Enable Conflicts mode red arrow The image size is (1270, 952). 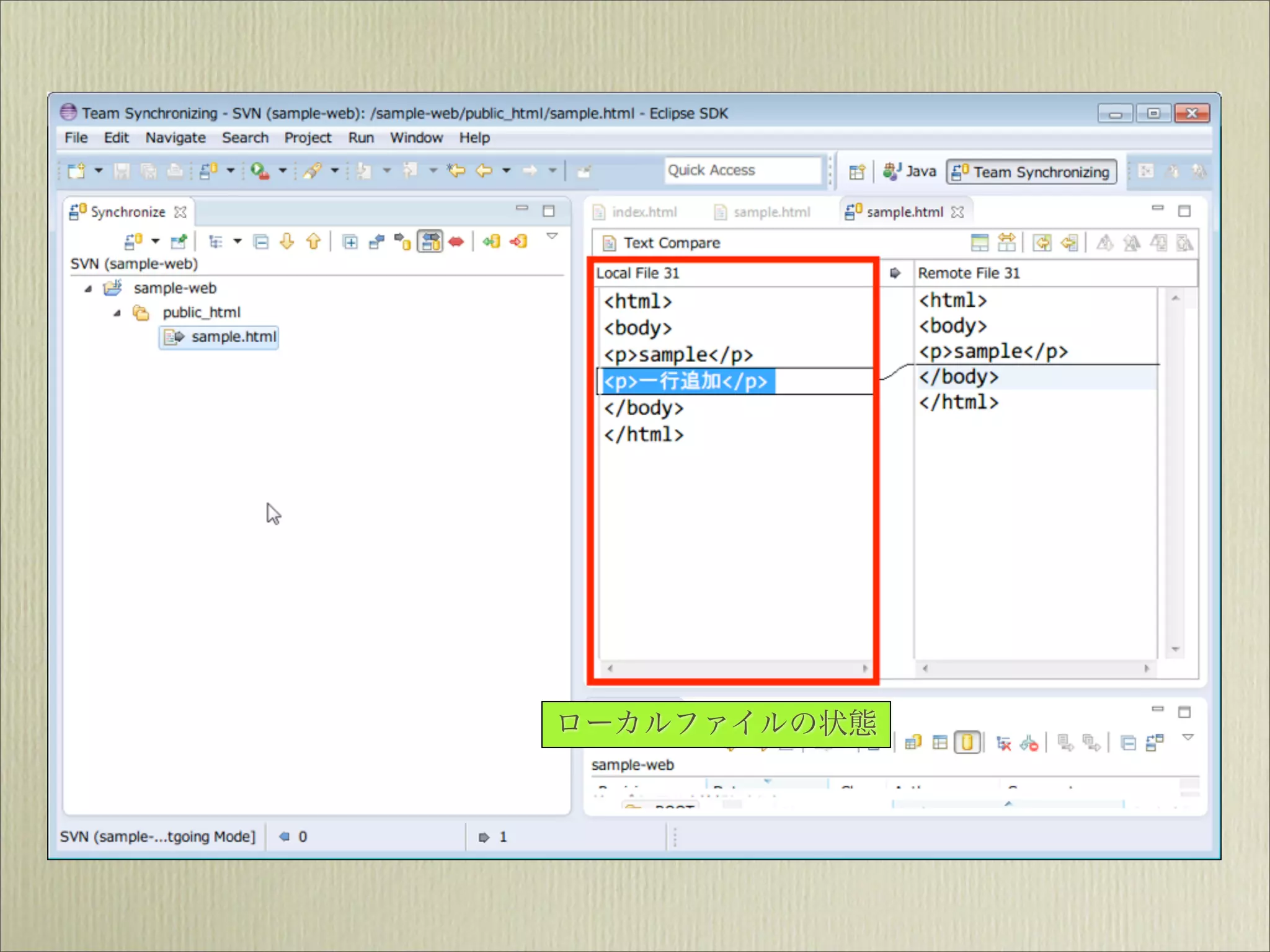[456, 242]
